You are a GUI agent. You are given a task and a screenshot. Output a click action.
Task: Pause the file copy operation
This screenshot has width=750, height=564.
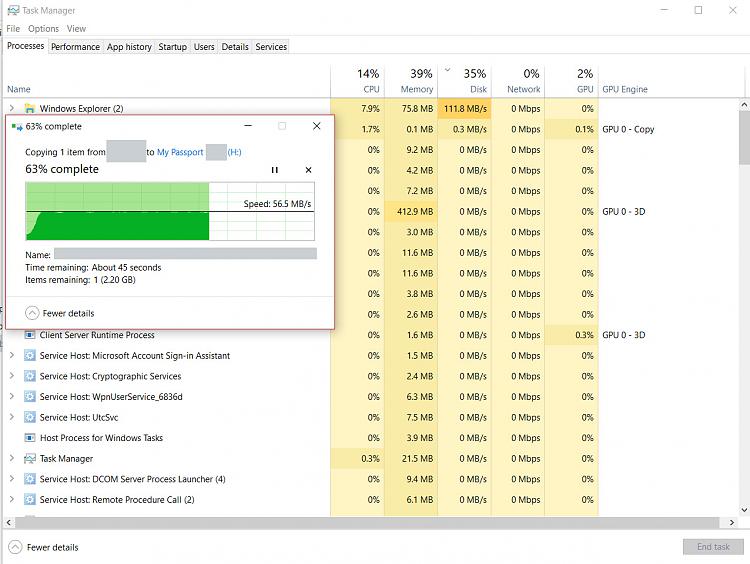(x=275, y=170)
